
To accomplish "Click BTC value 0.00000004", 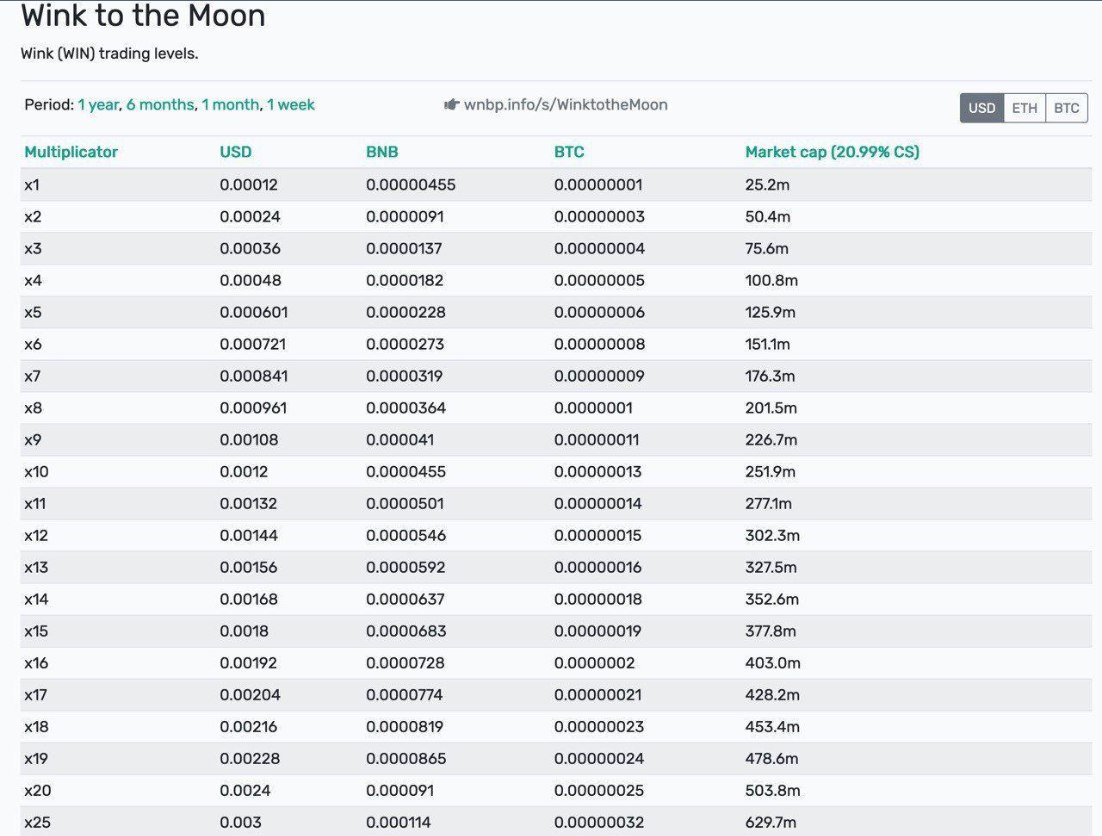I will point(599,249).
